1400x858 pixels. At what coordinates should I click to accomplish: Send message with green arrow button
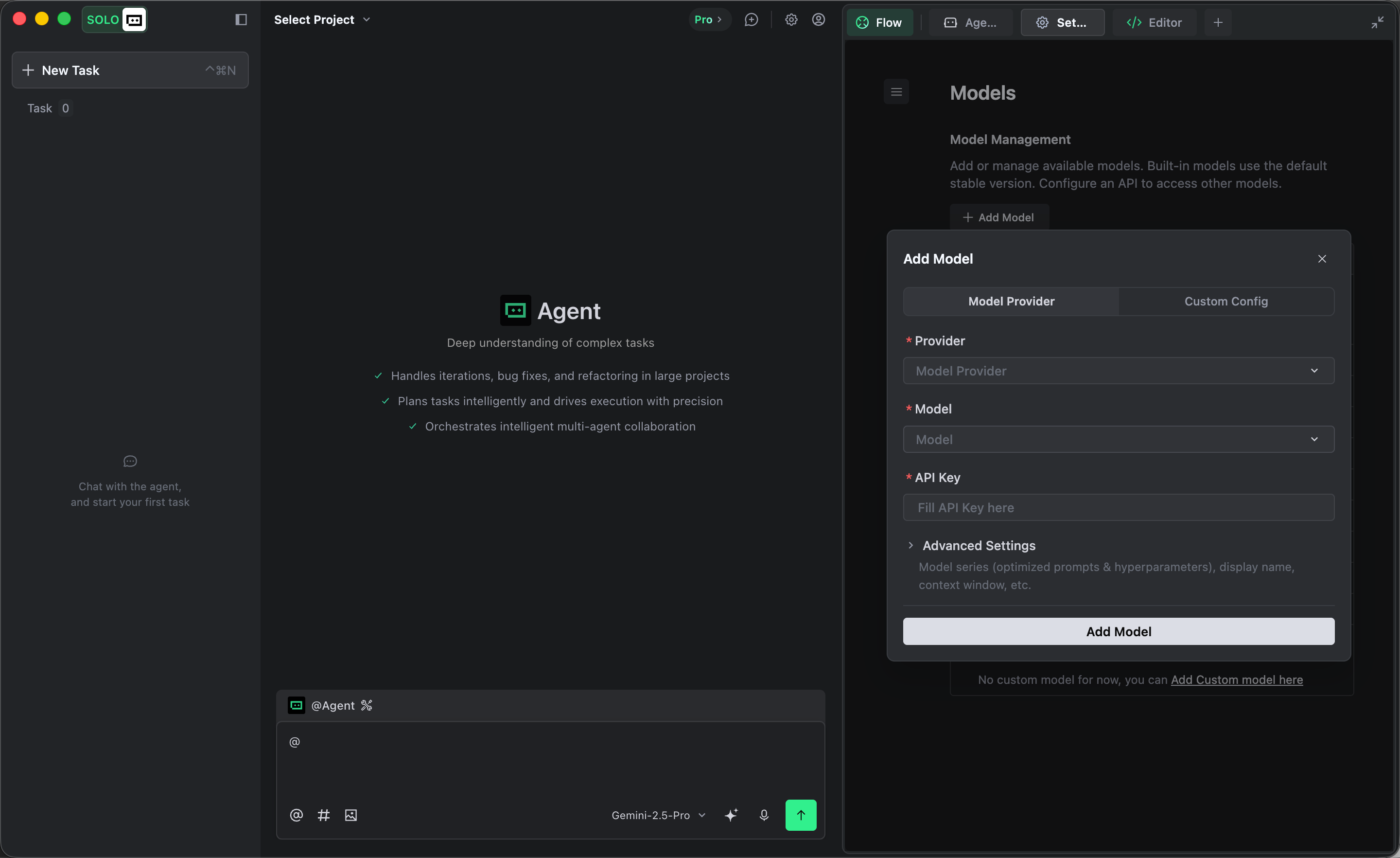tap(801, 815)
